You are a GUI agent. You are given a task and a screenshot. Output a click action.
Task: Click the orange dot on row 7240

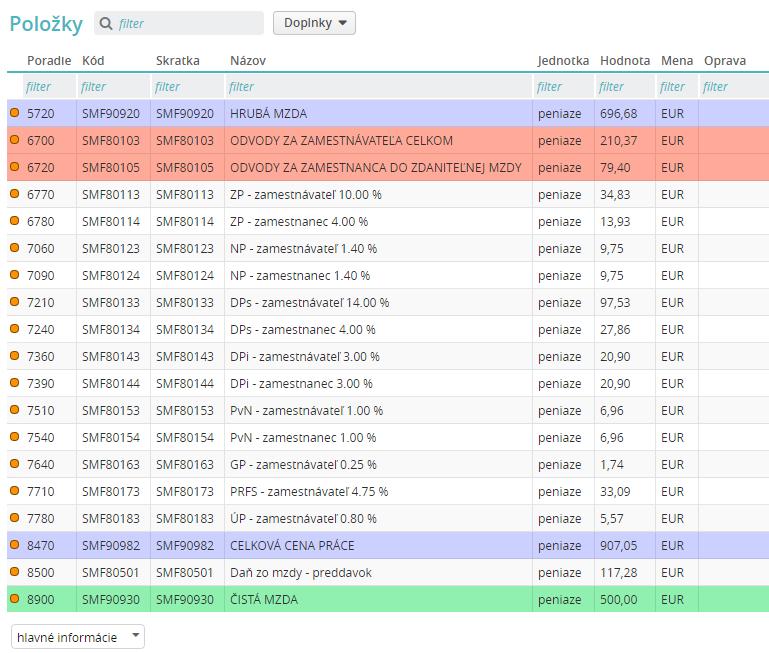click(x=15, y=328)
